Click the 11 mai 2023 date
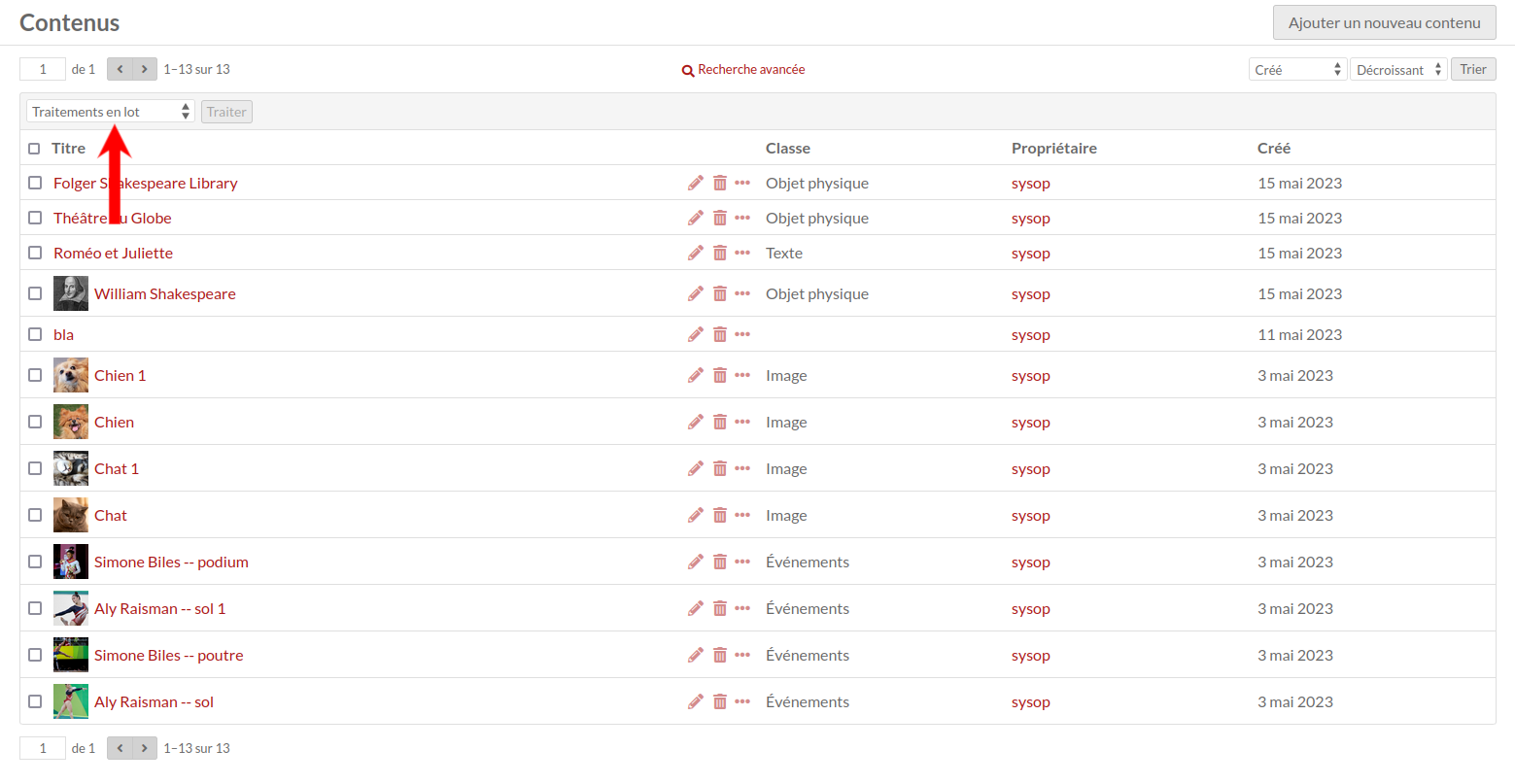Image resolution: width=1515 pixels, height=784 pixels. (x=1300, y=334)
